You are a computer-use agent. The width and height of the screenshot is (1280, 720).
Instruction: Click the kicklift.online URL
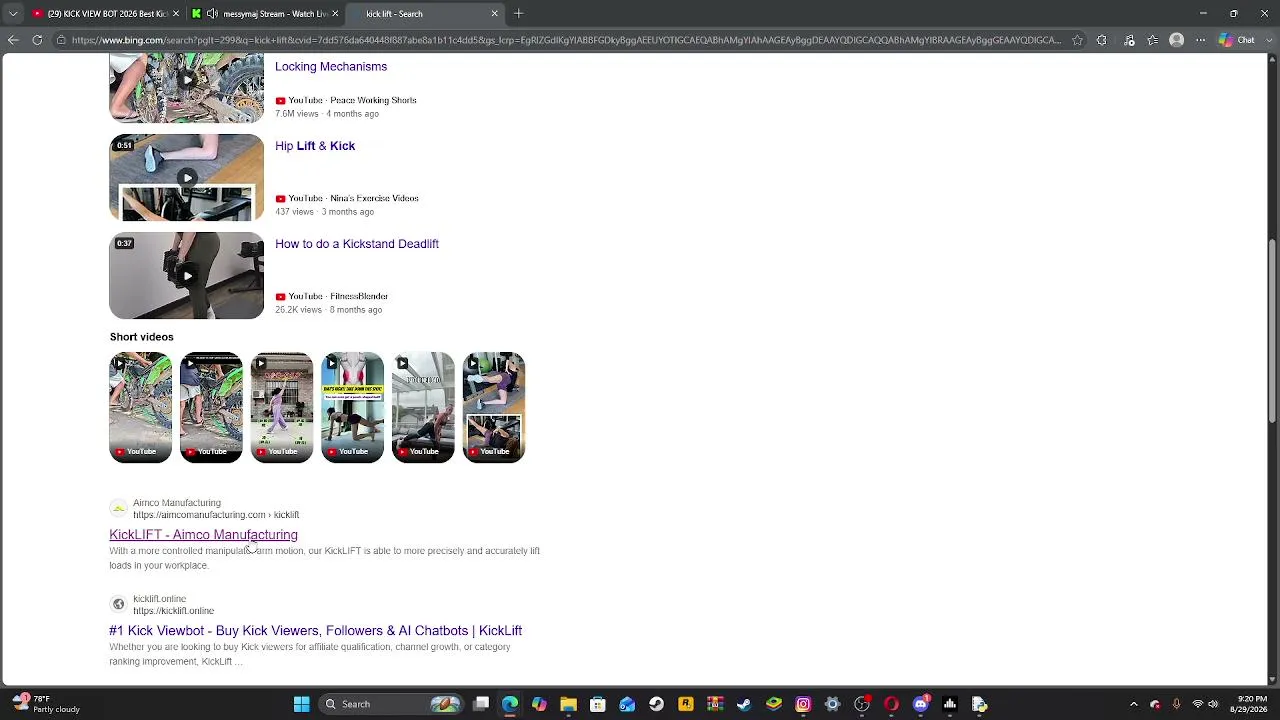pos(173,611)
